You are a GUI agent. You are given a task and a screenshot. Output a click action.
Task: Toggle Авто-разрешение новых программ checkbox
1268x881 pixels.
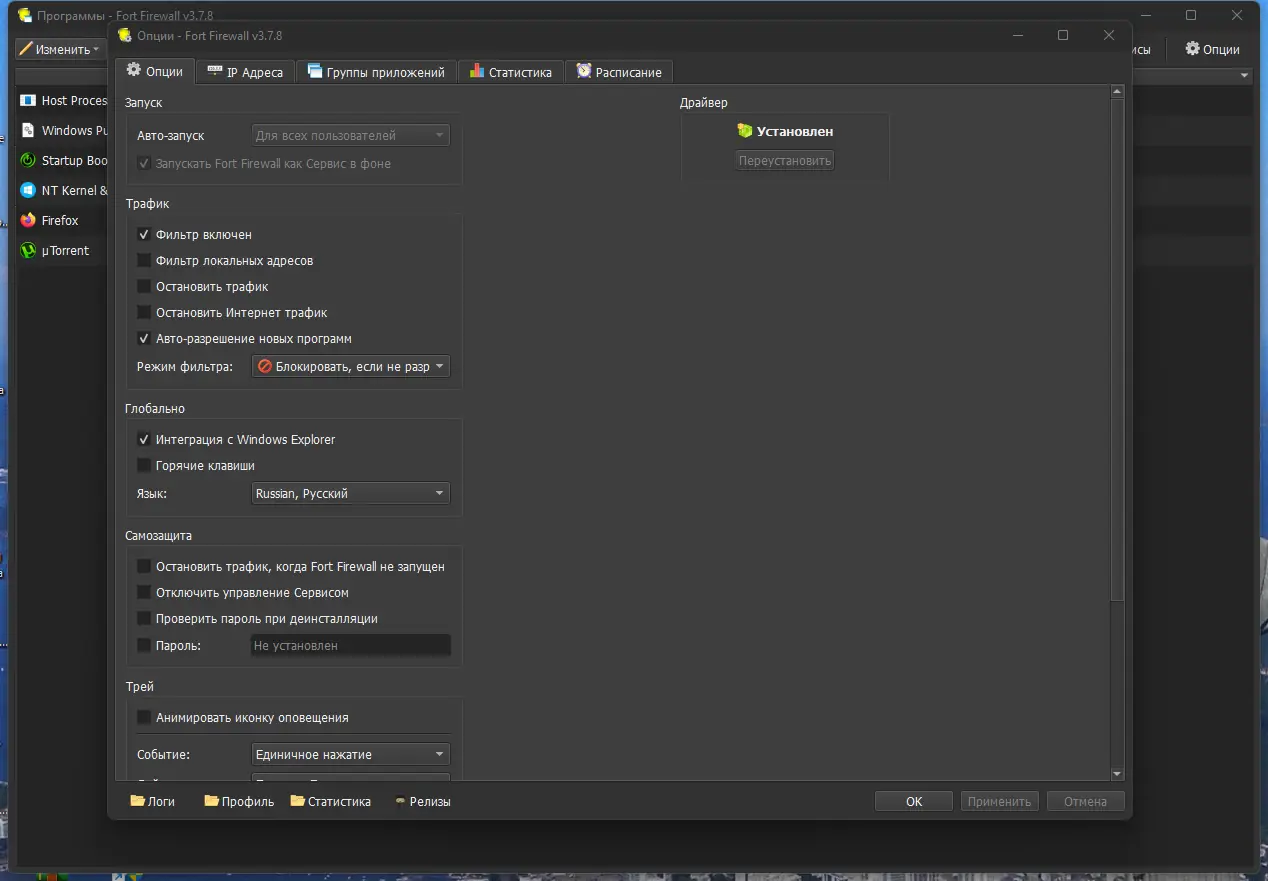point(144,338)
